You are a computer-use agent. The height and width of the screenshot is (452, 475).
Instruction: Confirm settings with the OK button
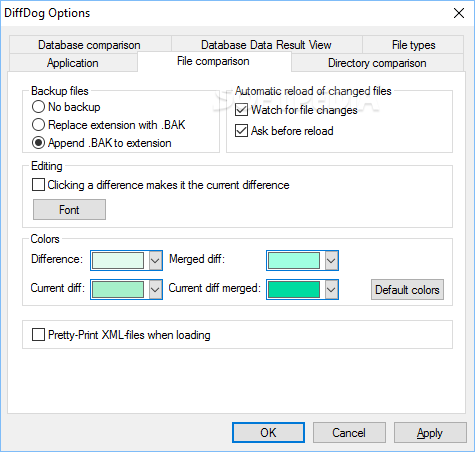point(268,433)
